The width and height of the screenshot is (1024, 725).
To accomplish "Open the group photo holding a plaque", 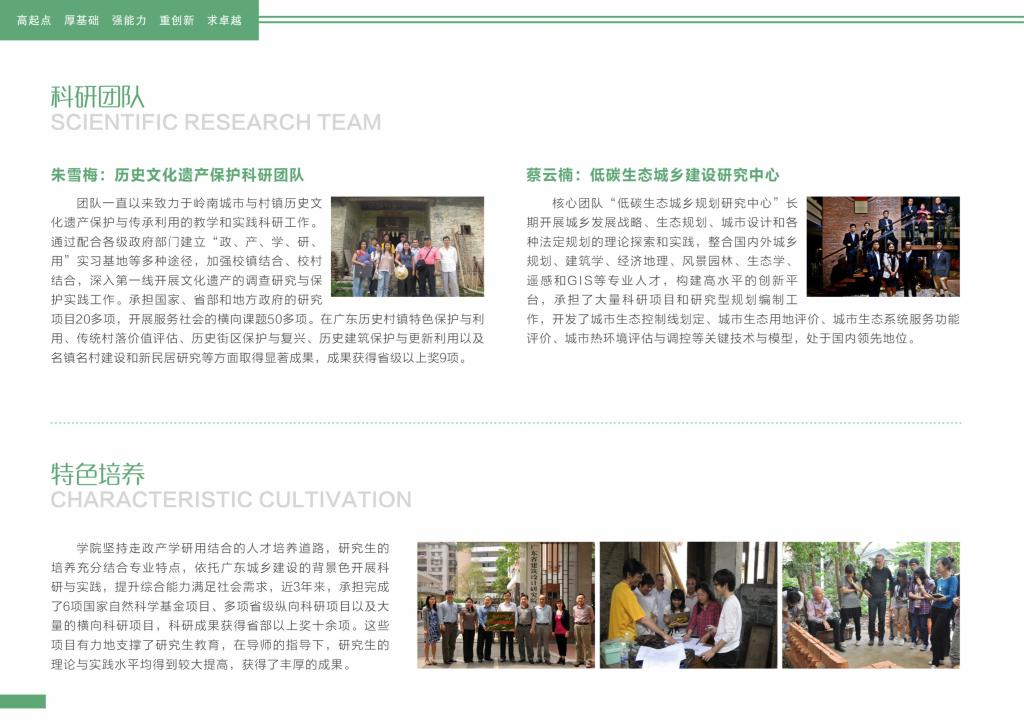I will 505,605.
